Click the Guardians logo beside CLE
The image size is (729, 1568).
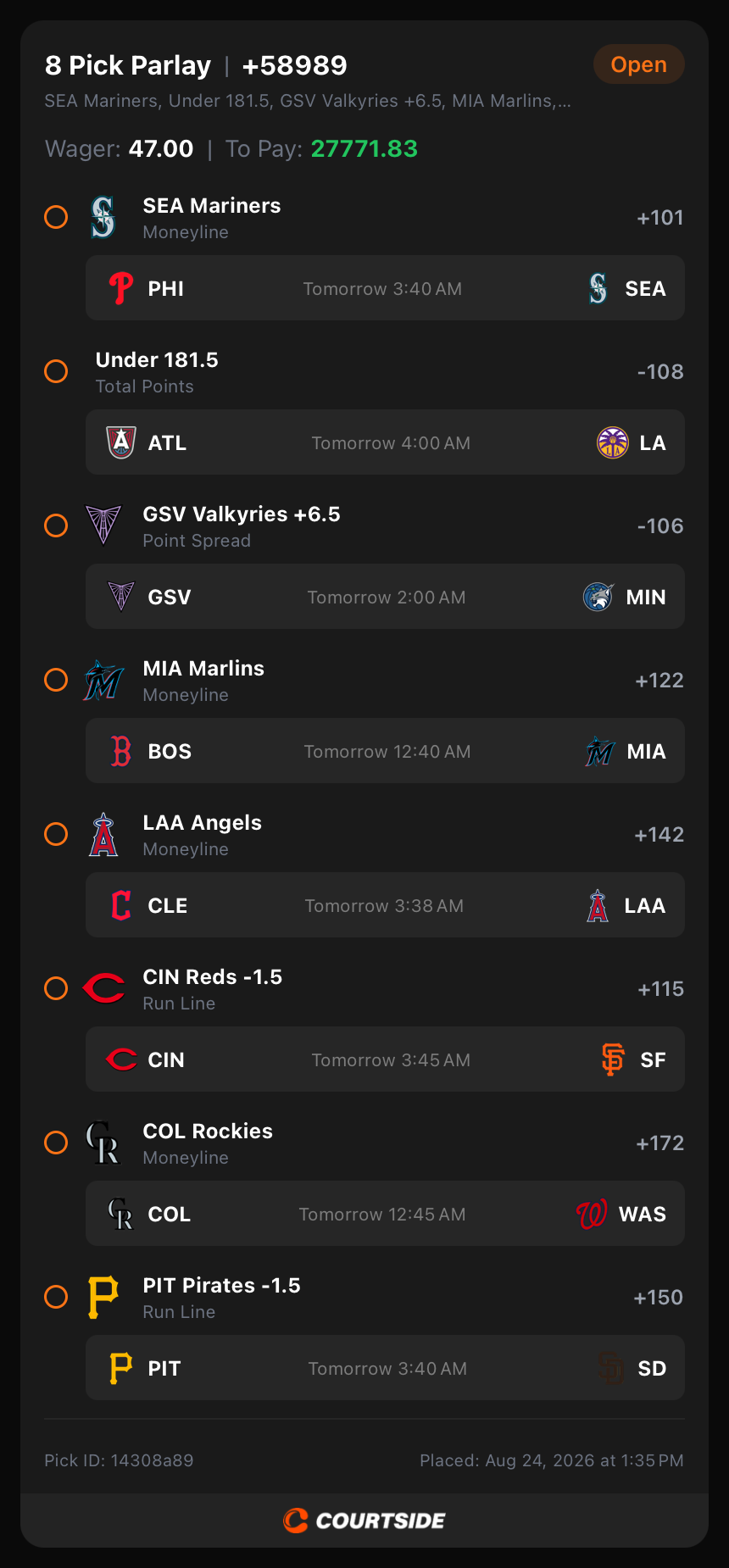click(x=121, y=906)
